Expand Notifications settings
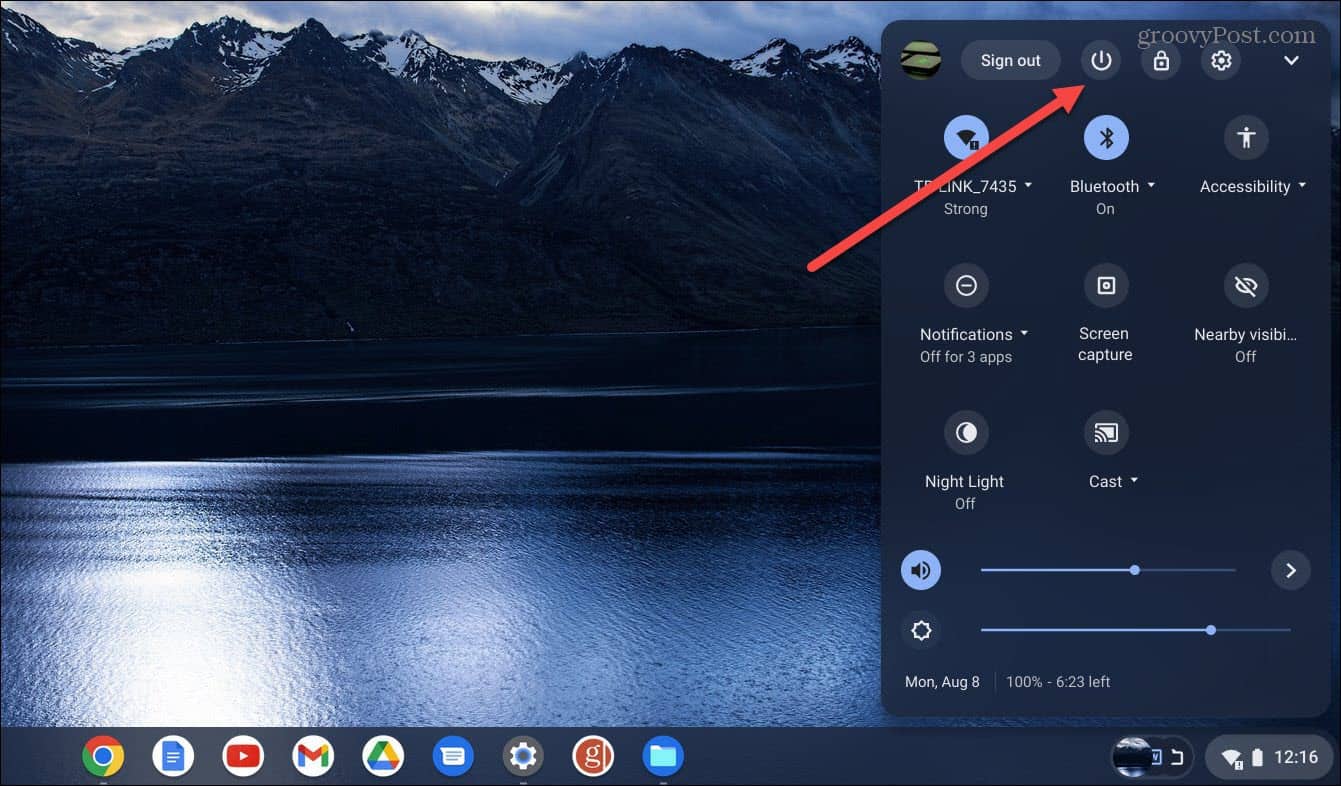The height and width of the screenshot is (786, 1341). pyautogui.click(x=1024, y=334)
